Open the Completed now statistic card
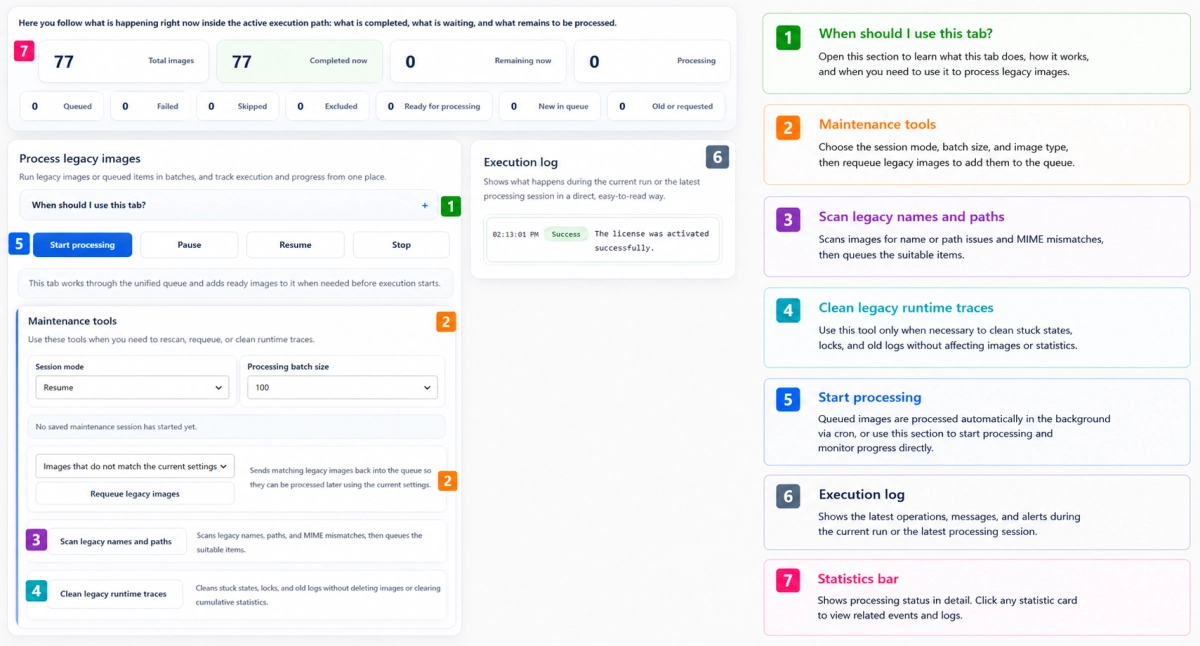Image resolution: width=1200 pixels, height=646 pixels. [299, 61]
